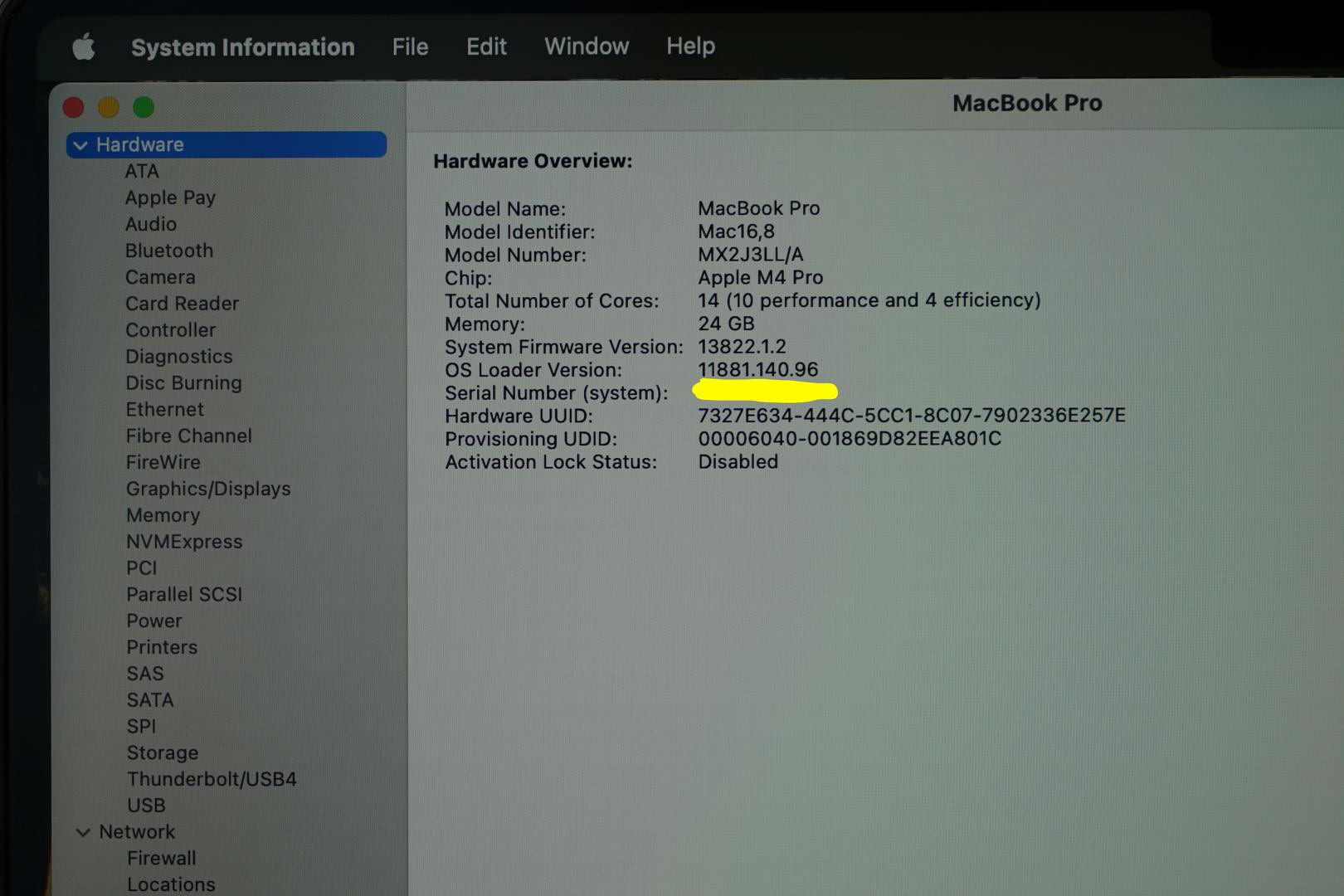Click the OS Loader Version value 11881.140.96
The width and height of the screenshot is (1344, 896).
click(x=758, y=369)
